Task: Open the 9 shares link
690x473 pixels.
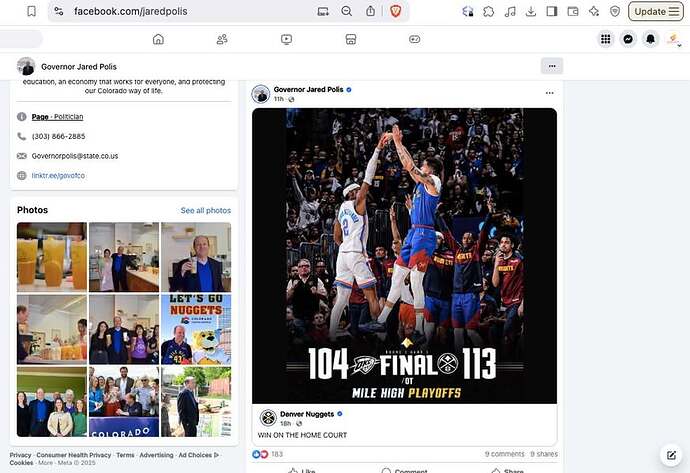Action: coord(544,454)
